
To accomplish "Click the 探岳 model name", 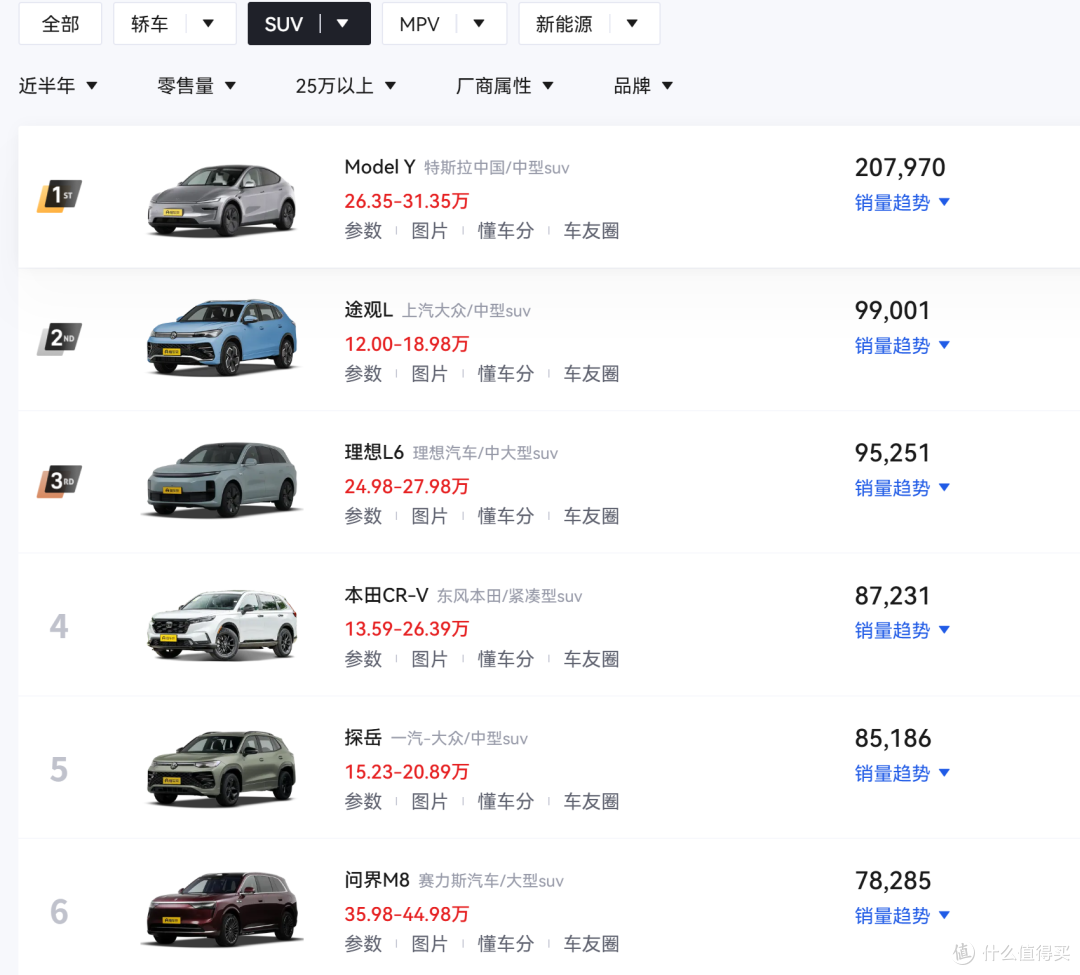I will 363,737.
